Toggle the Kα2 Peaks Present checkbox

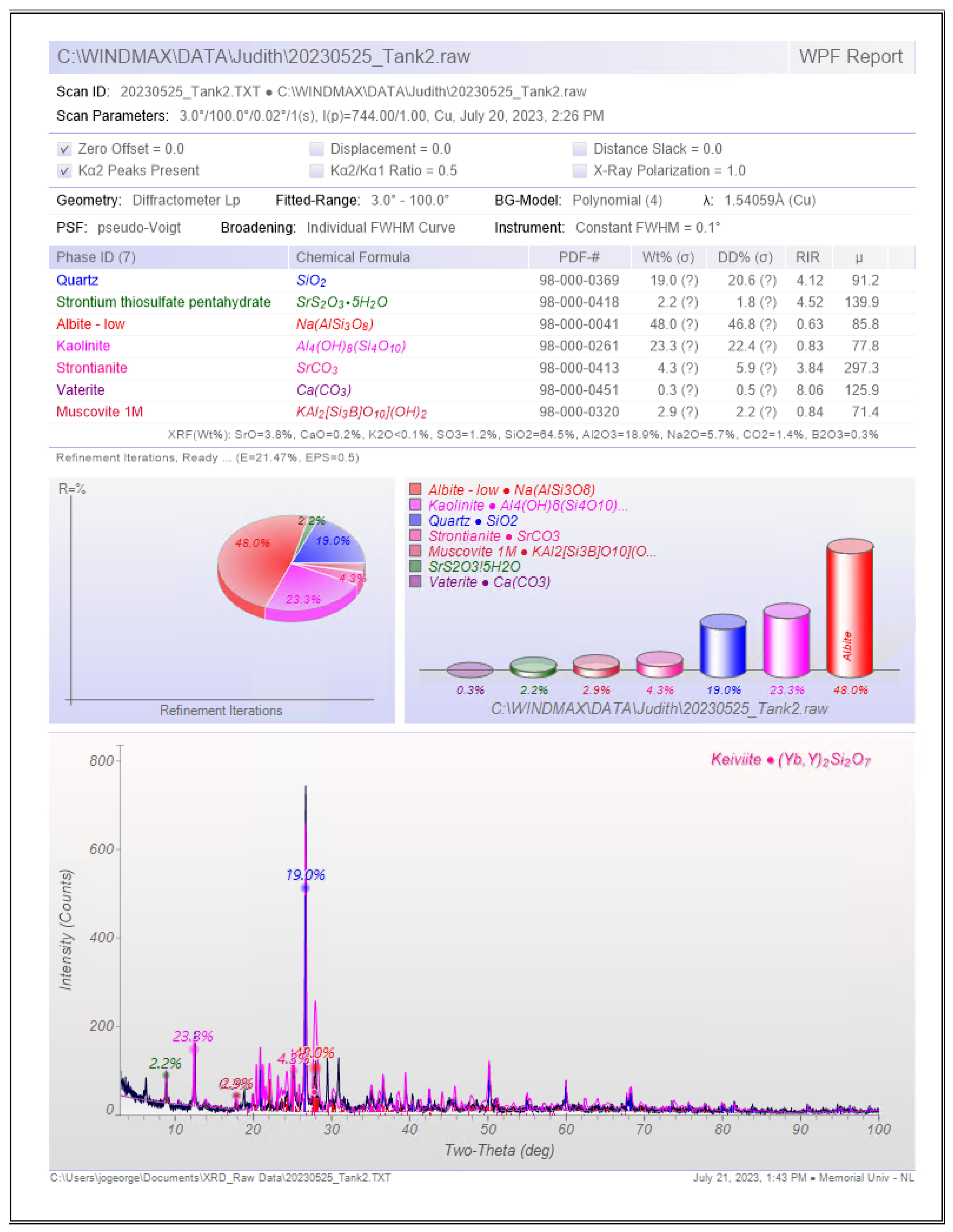coord(64,171)
